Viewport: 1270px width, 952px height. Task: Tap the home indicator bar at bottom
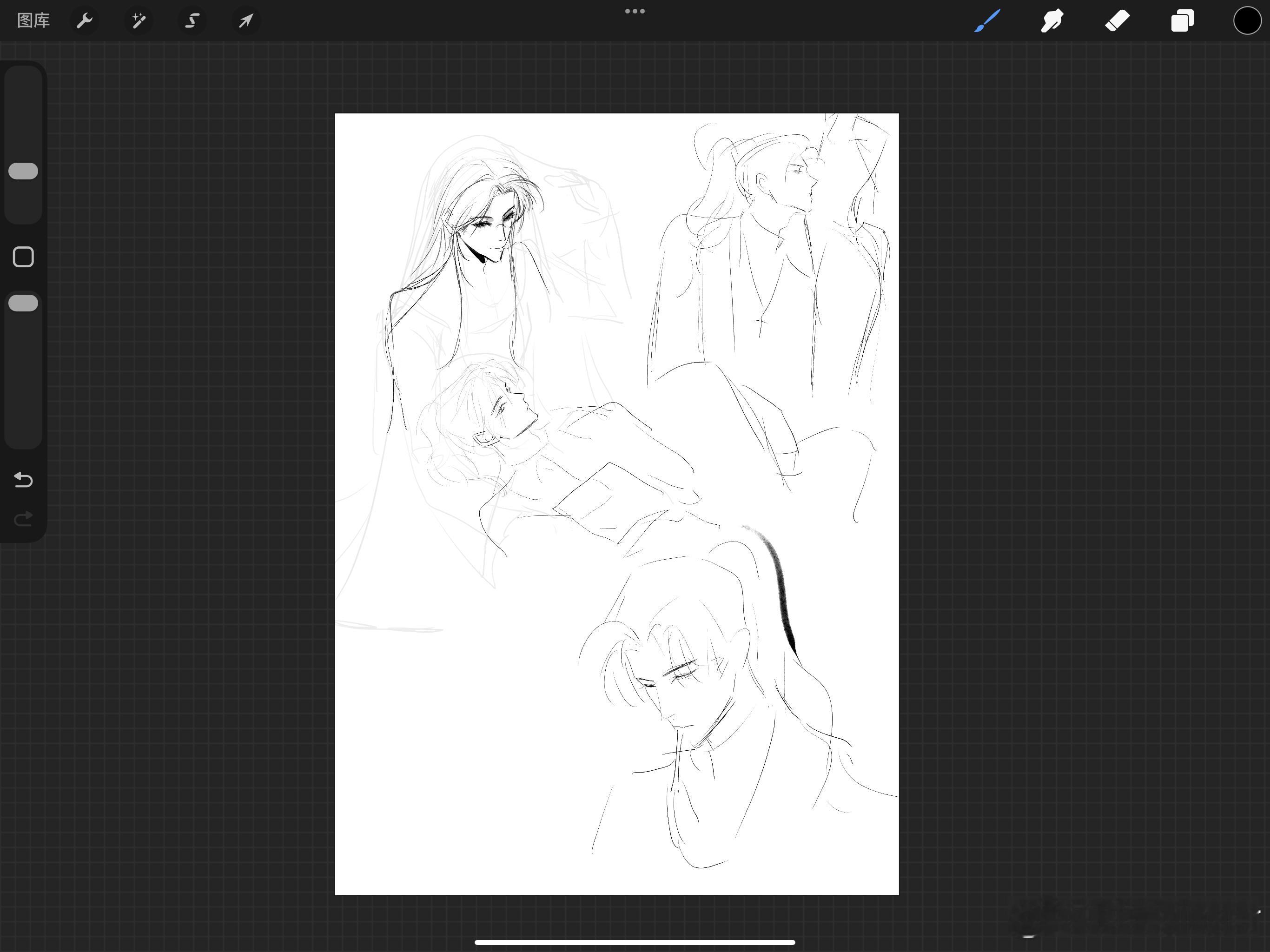tap(635, 942)
